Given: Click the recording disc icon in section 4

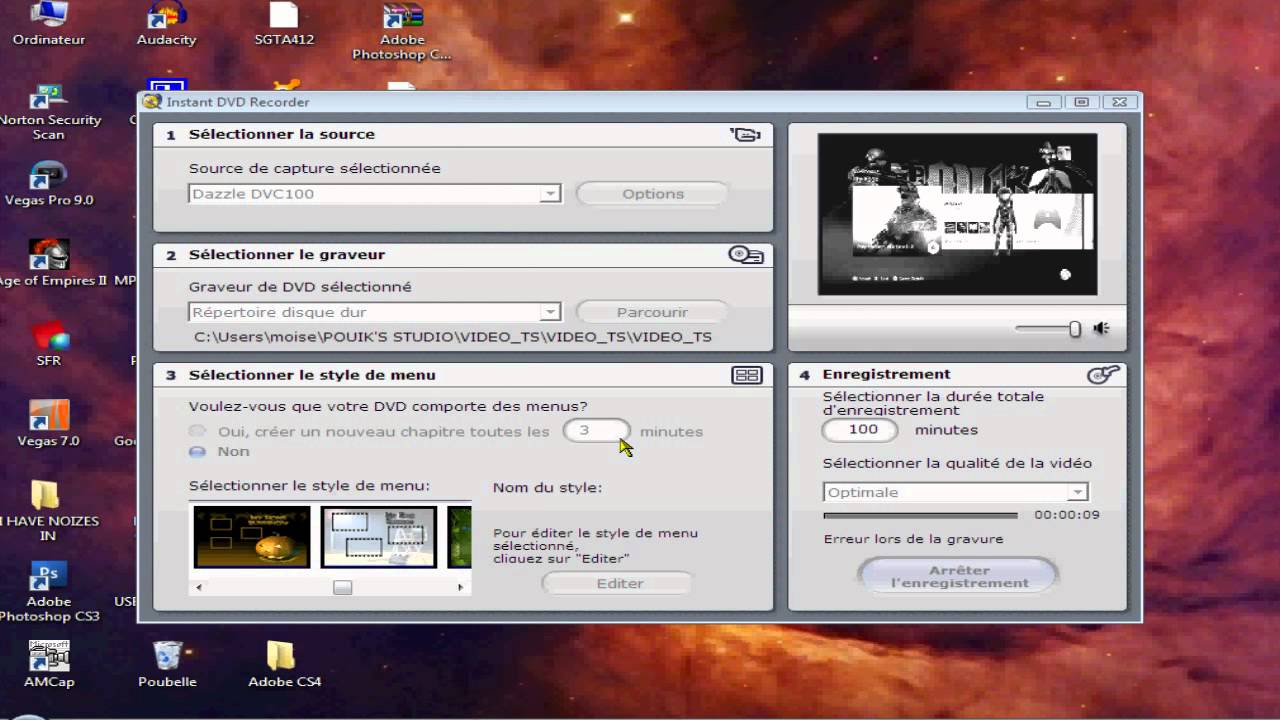Looking at the screenshot, I should (x=1103, y=374).
